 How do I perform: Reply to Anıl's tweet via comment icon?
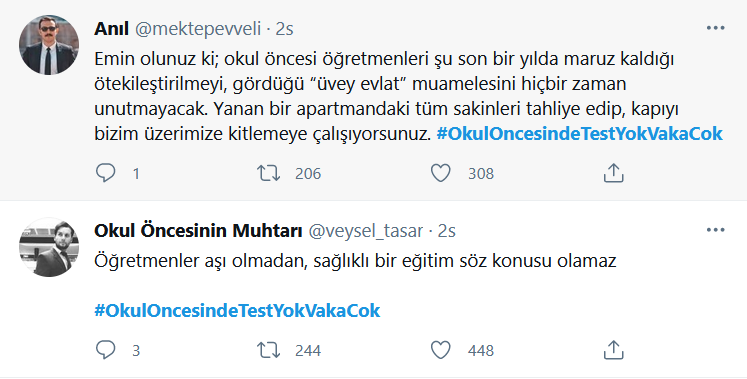105,173
